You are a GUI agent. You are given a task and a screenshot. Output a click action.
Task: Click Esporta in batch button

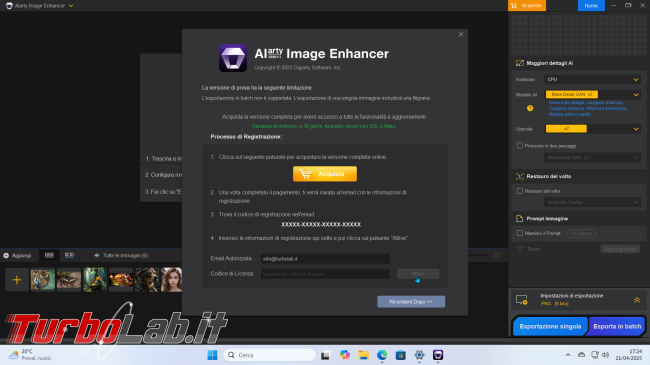pos(617,326)
